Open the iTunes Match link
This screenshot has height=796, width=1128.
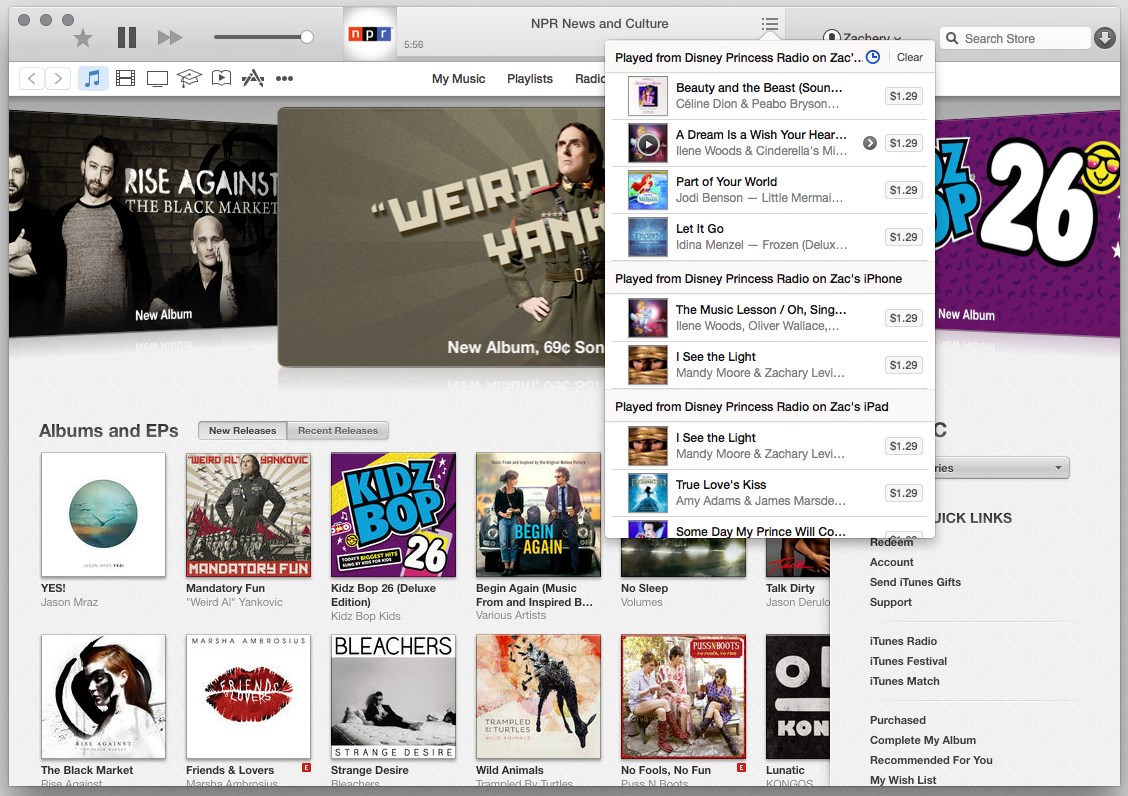click(x=904, y=682)
